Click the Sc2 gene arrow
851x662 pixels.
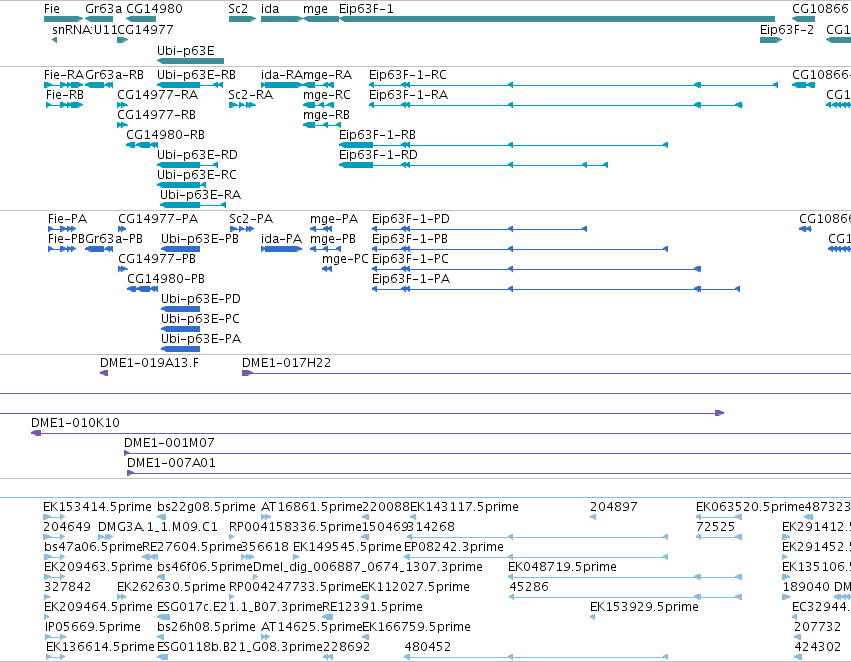point(242,19)
